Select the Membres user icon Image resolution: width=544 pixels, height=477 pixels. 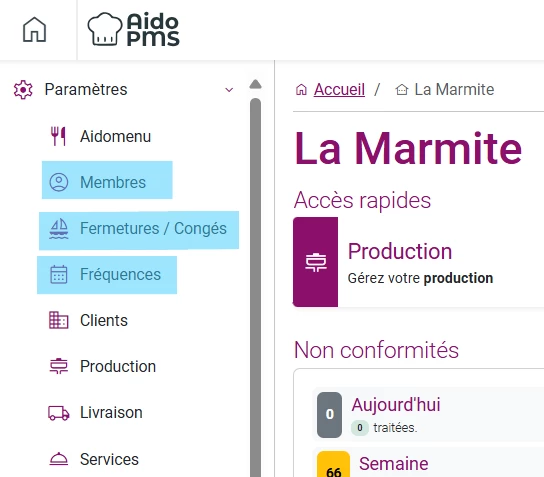pos(59,182)
